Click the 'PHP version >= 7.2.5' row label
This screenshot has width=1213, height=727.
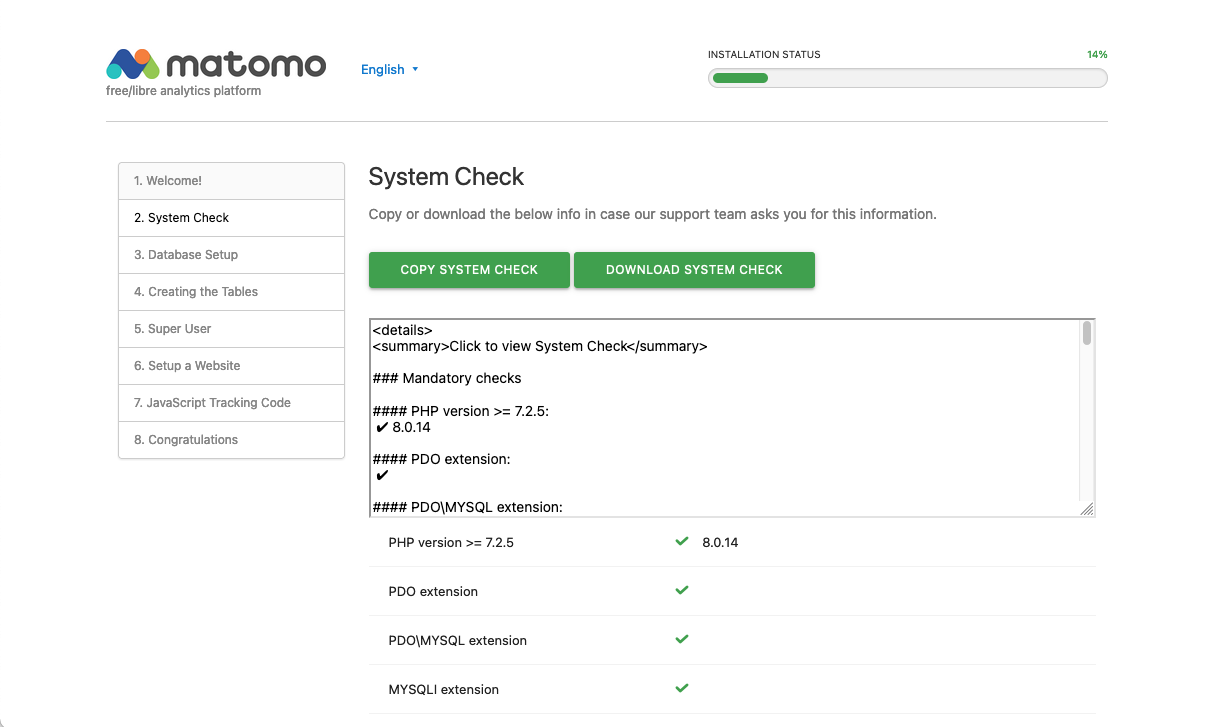tap(451, 543)
